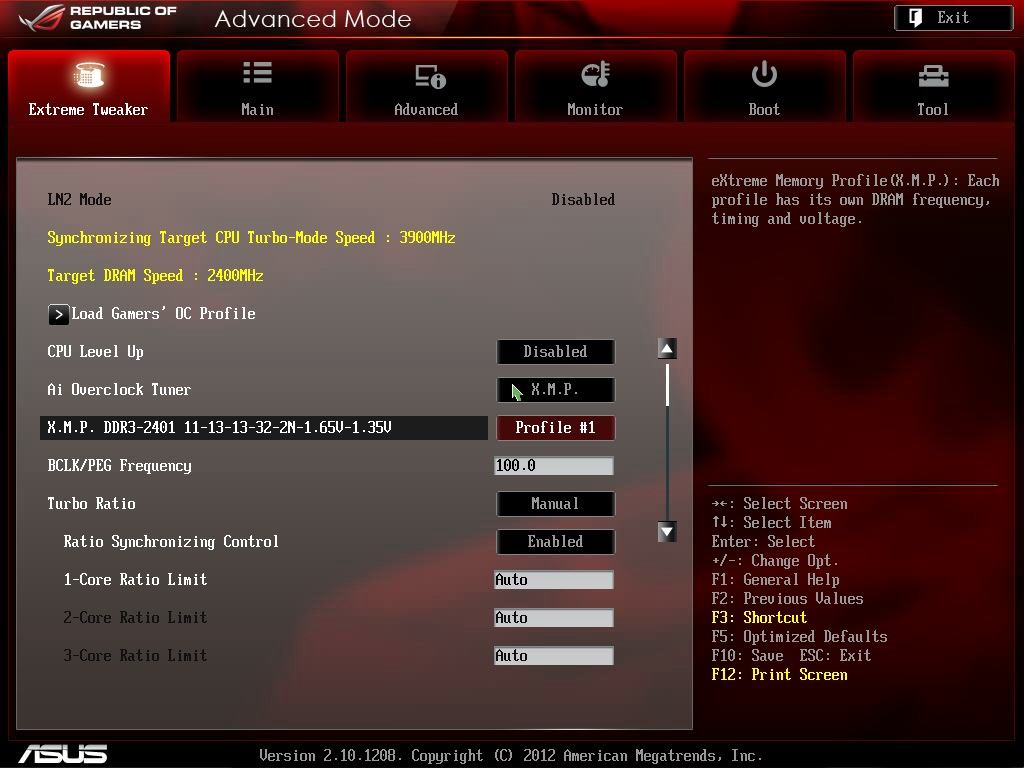Switch to the Main tab
1024x768 pixels.
pos(257,86)
